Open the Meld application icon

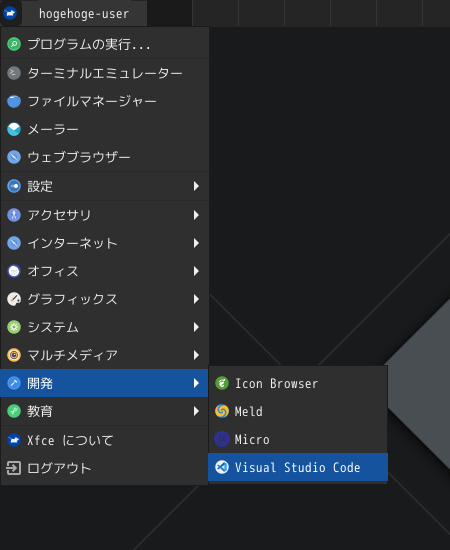[x=222, y=411]
